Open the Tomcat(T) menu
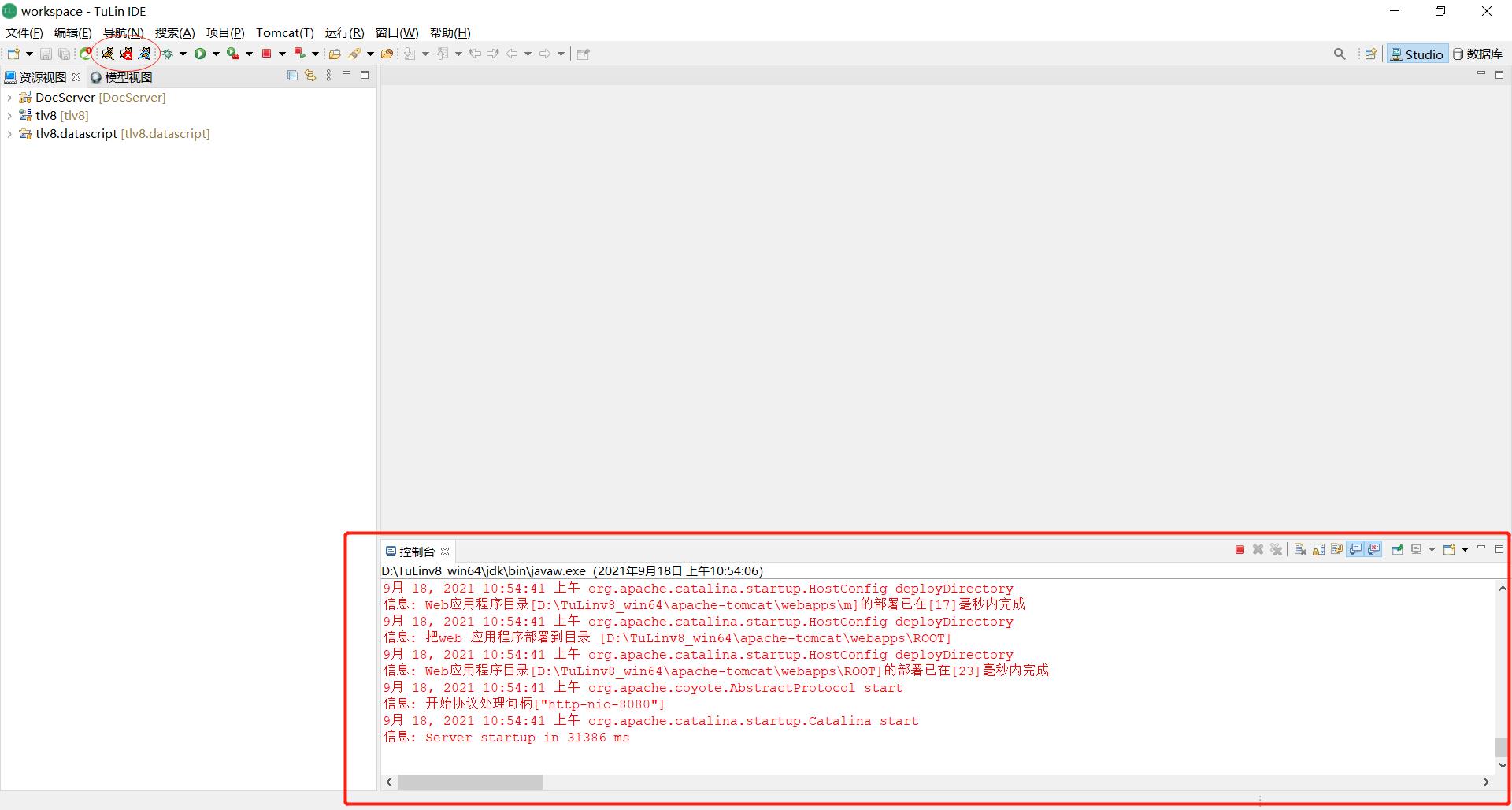1512x810 pixels. [x=285, y=32]
